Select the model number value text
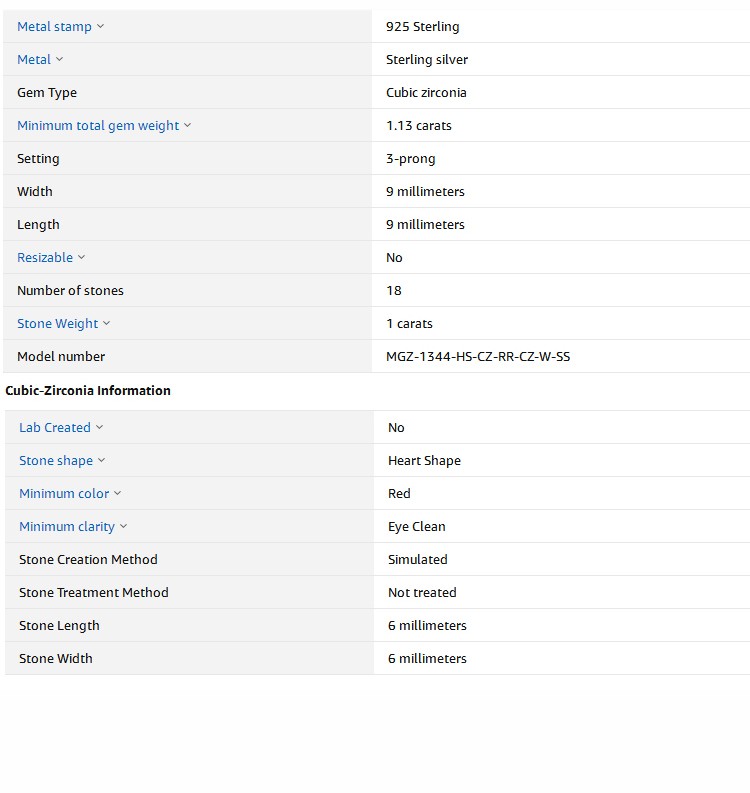This screenshot has height=793, width=750. [x=478, y=357]
